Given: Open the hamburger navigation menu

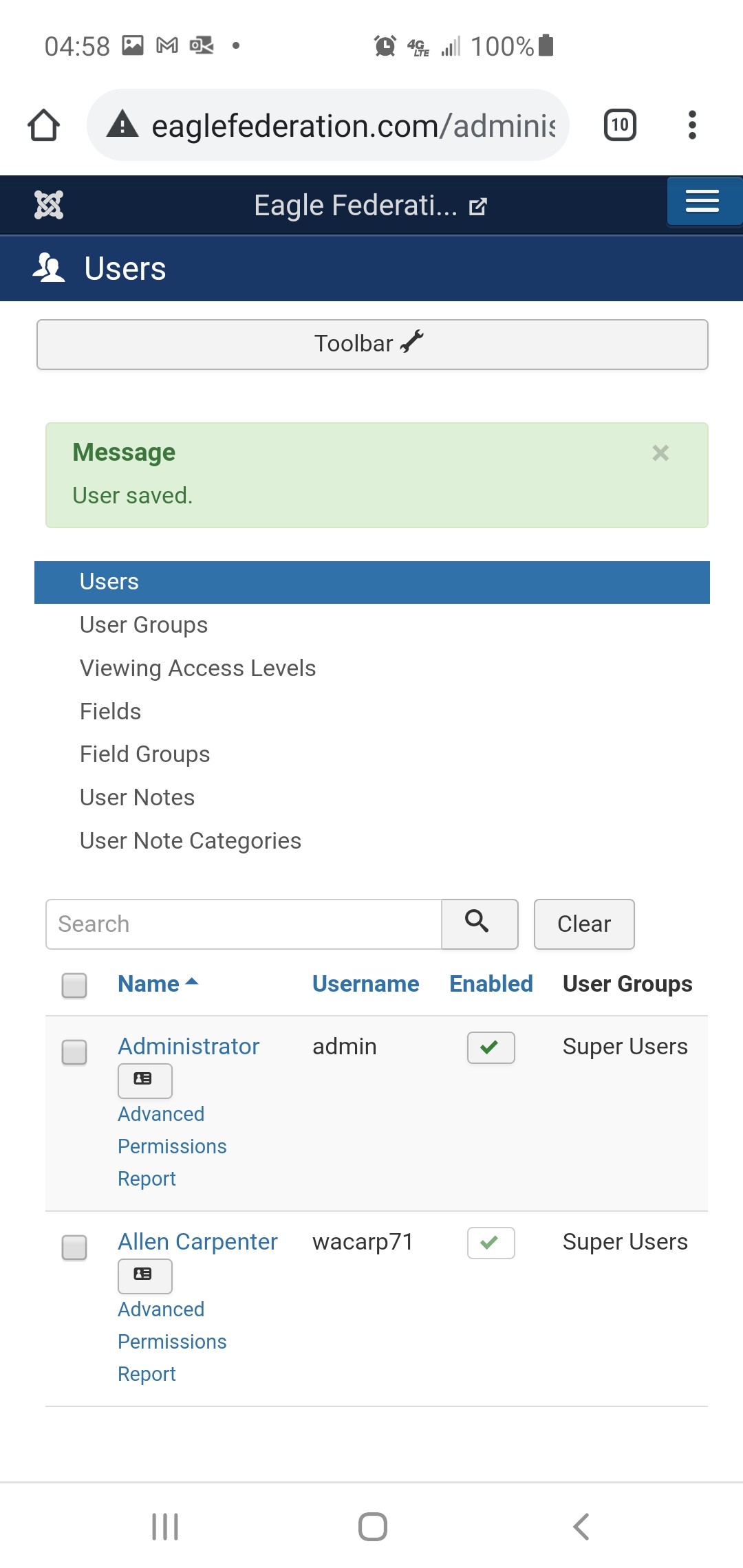Looking at the screenshot, I should [x=702, y=202].
